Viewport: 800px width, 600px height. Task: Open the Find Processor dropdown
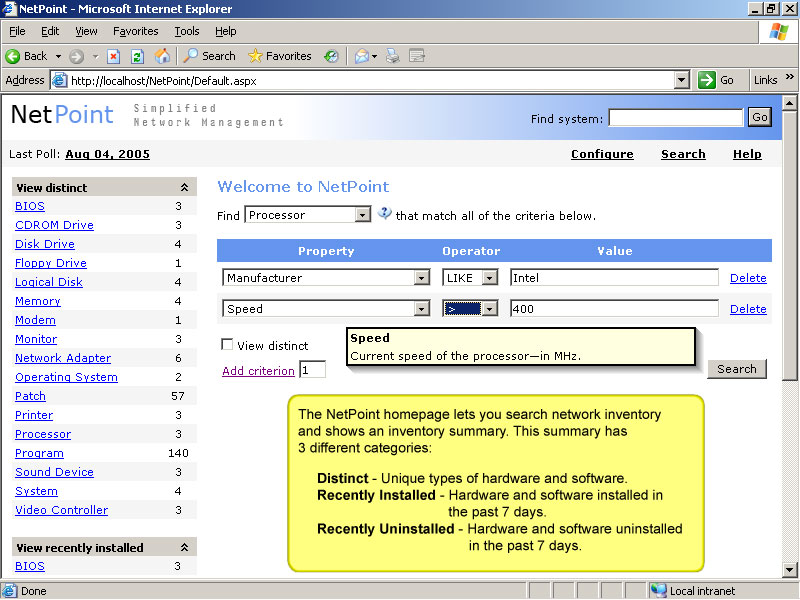click(362, 215)
